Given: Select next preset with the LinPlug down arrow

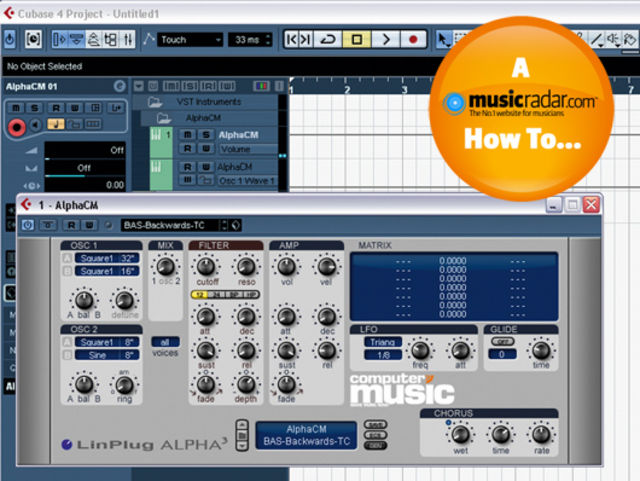Looking at the screenshot, I should click(242, 446).
